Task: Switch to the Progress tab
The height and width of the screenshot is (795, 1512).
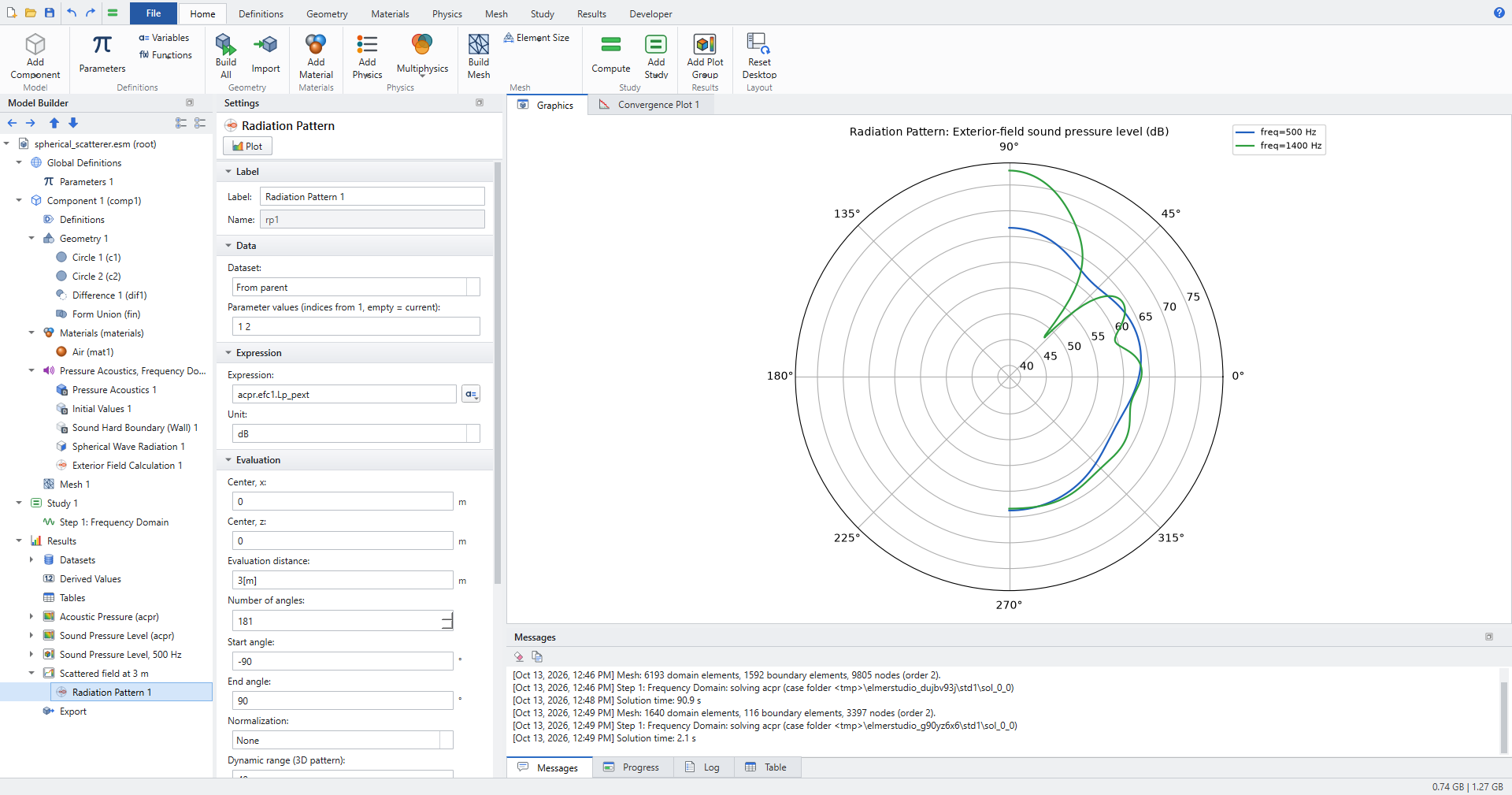Action: [x=632, y=767]
